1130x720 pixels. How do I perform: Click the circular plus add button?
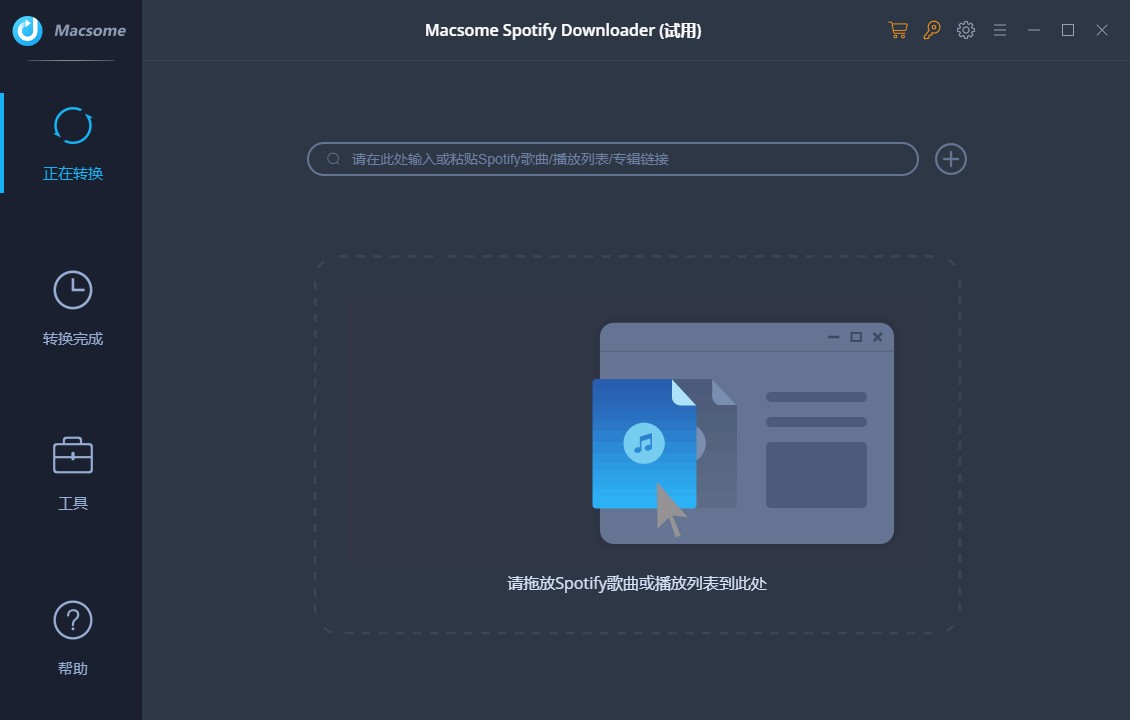point(950,159)
